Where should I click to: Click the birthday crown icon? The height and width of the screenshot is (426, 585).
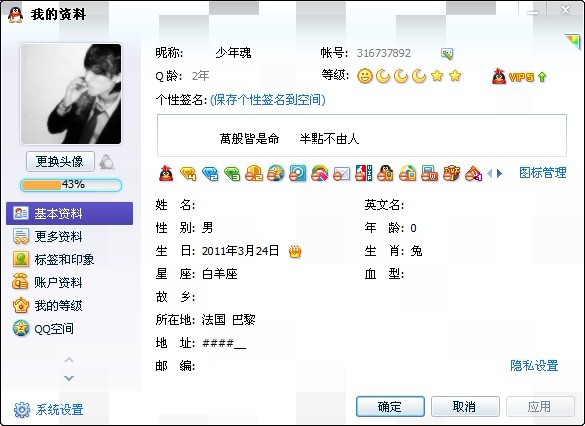point(295,251)
